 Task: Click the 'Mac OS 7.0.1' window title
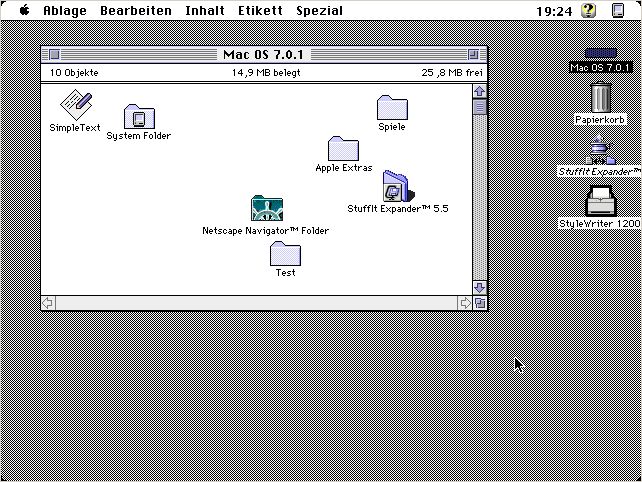(263, 54)
